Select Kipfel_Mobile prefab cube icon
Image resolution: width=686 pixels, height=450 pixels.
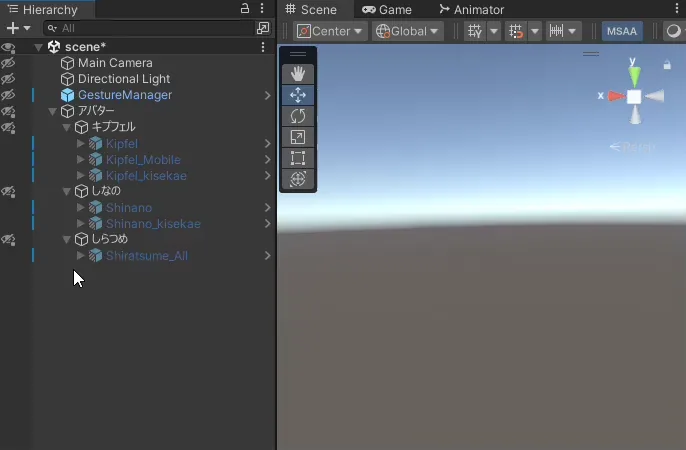click(95, 160)
